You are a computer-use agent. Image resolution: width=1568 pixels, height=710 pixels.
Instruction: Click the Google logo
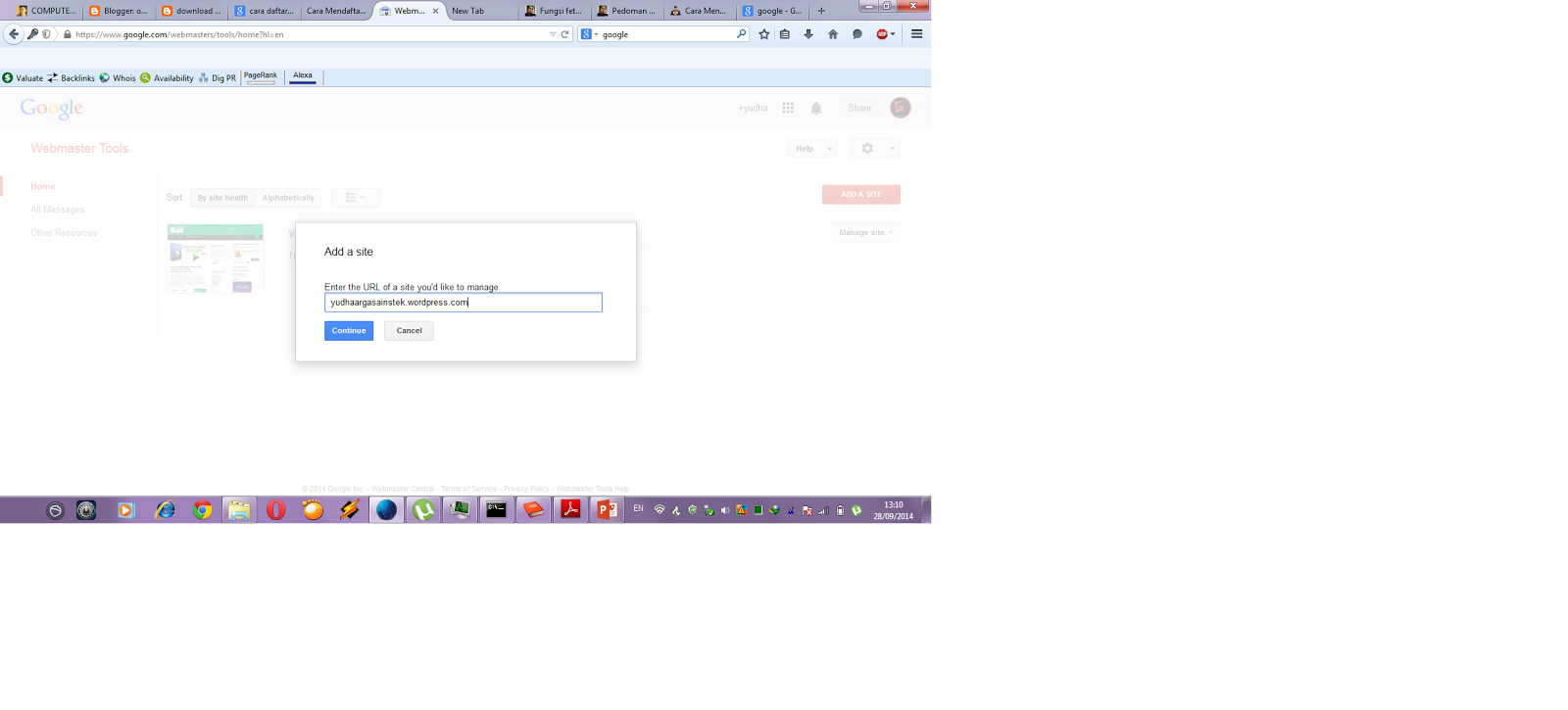(52, 108)
